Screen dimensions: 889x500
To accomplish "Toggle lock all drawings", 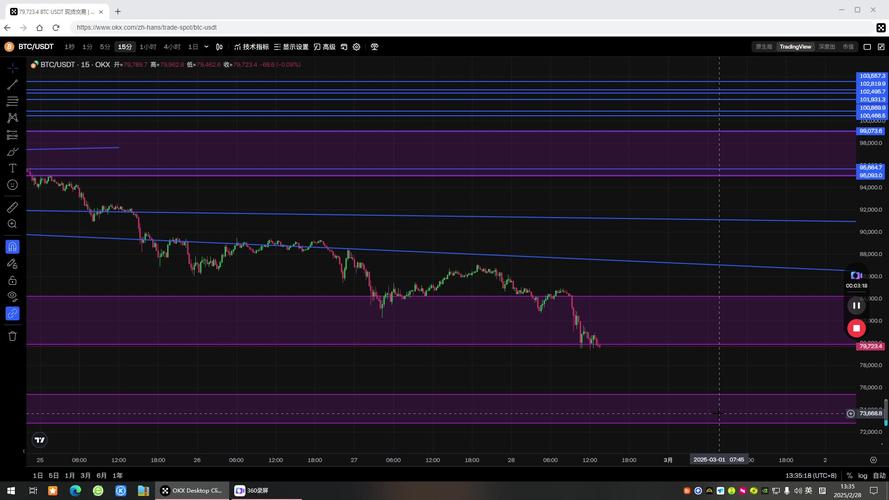I will [x=12, y=280].
